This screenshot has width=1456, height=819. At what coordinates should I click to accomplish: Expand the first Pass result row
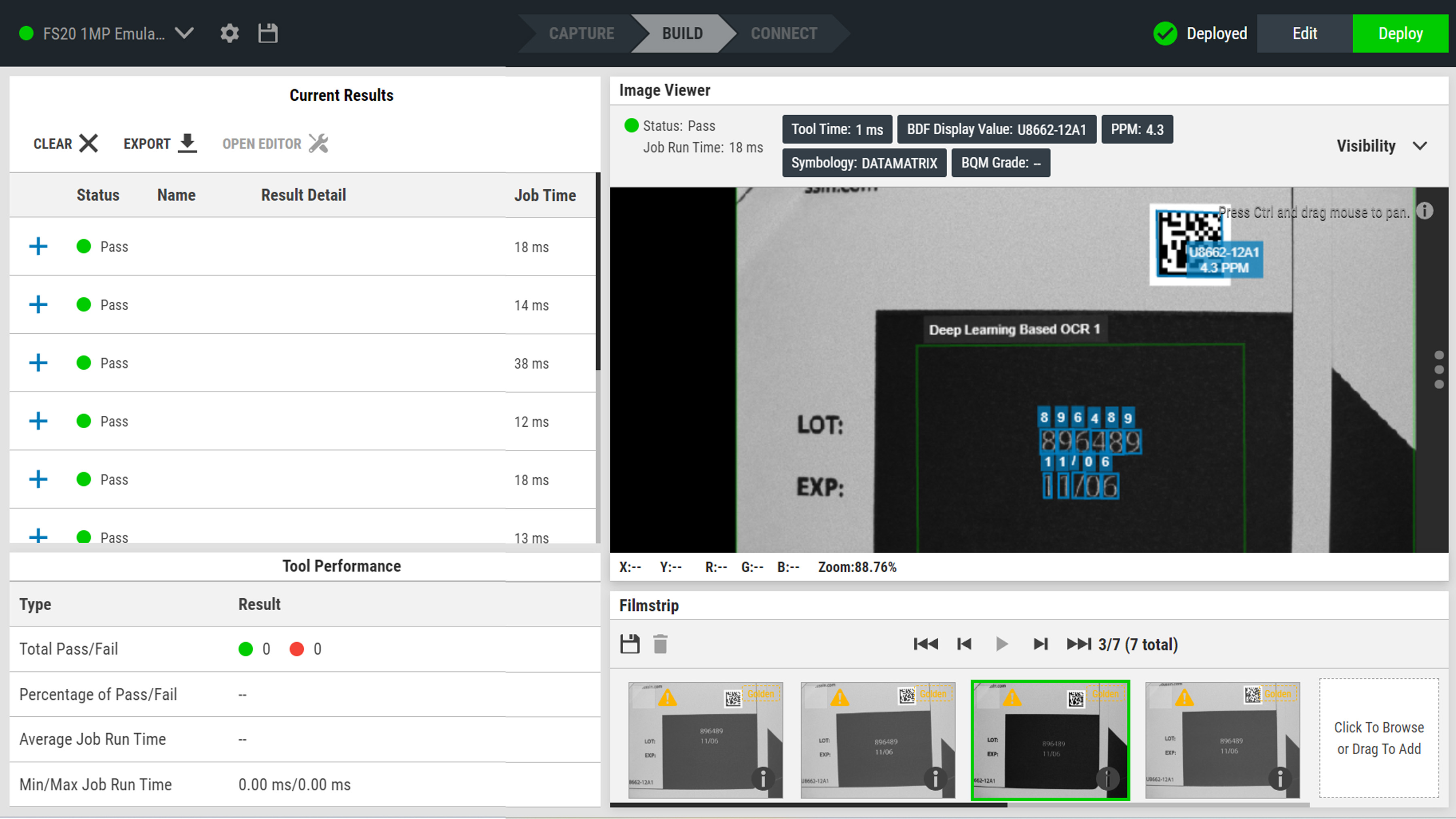[x=38, y=246]
